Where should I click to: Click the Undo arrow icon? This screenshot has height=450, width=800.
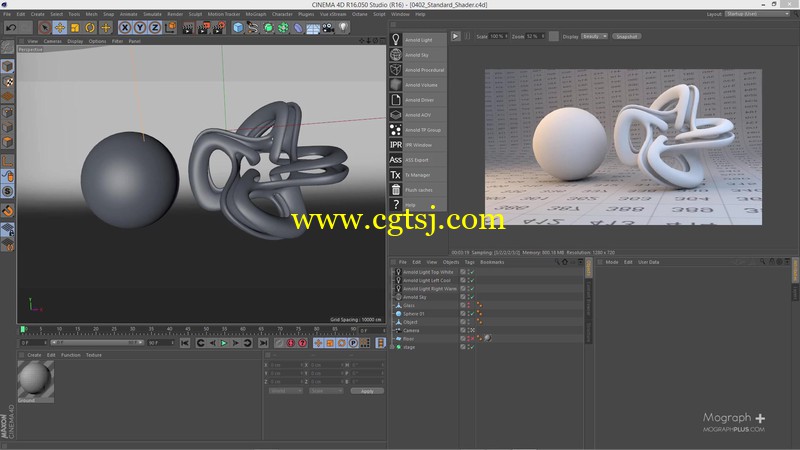point(11,28)
